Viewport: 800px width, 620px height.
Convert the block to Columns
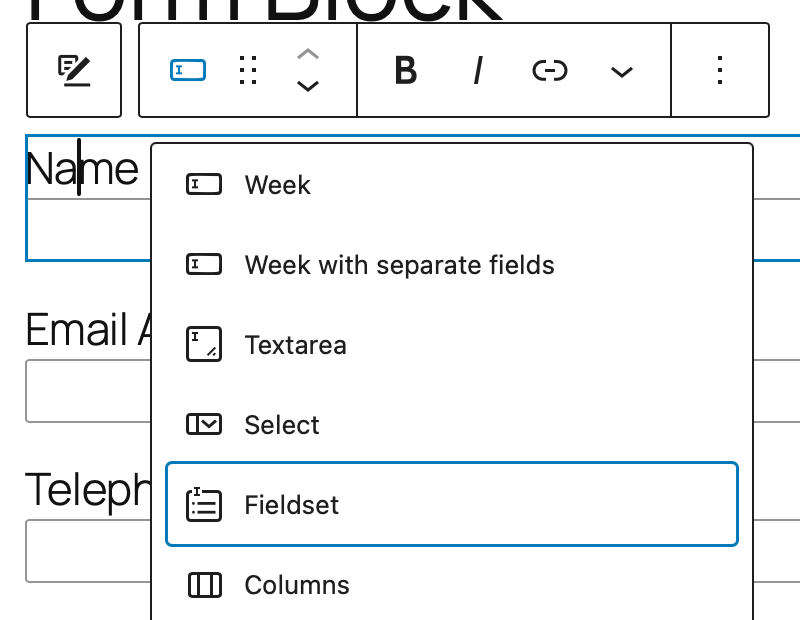tap(297, 585)
